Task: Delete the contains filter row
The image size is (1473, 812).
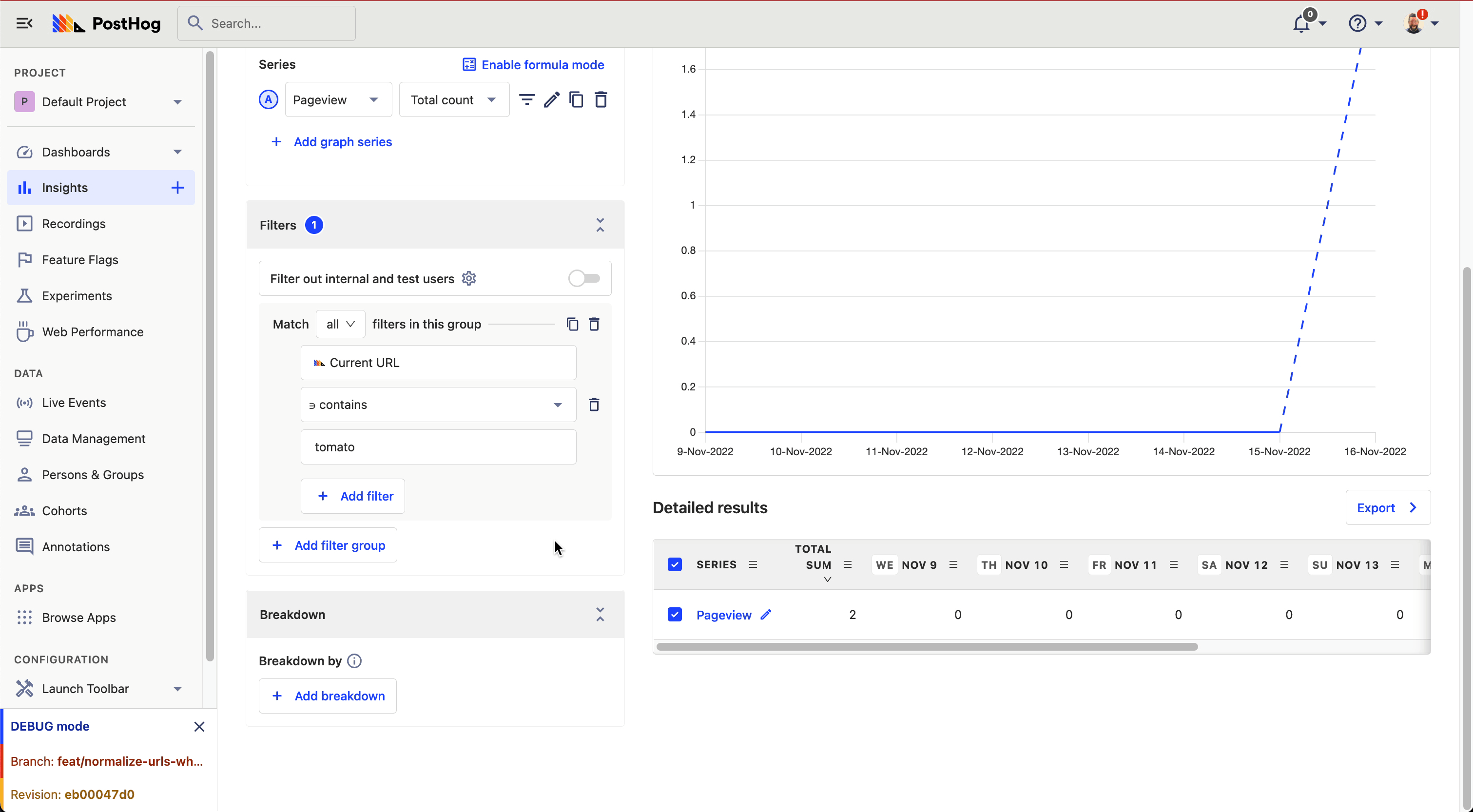Action: [x=594, y=404]
